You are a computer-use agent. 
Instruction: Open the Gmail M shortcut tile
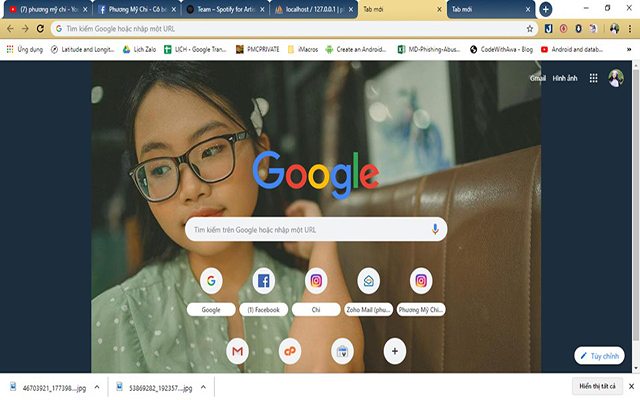(238, 351)
